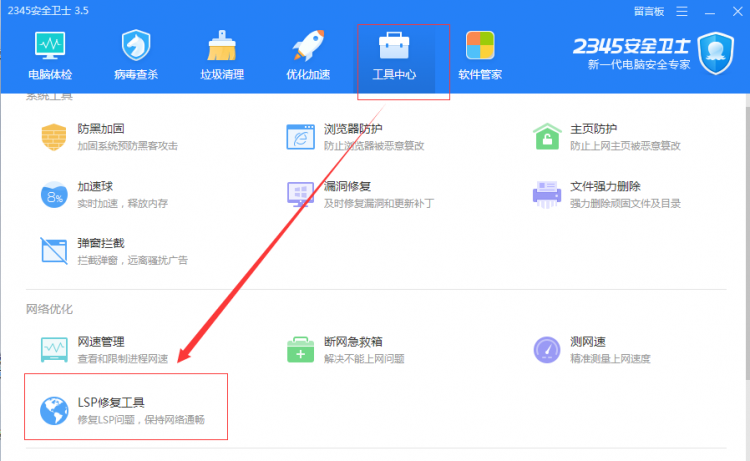Click the 文件强力删除 shredder icon
This screenshot has width=750, height=461.
pyautogui.click(x=547, y=194)
